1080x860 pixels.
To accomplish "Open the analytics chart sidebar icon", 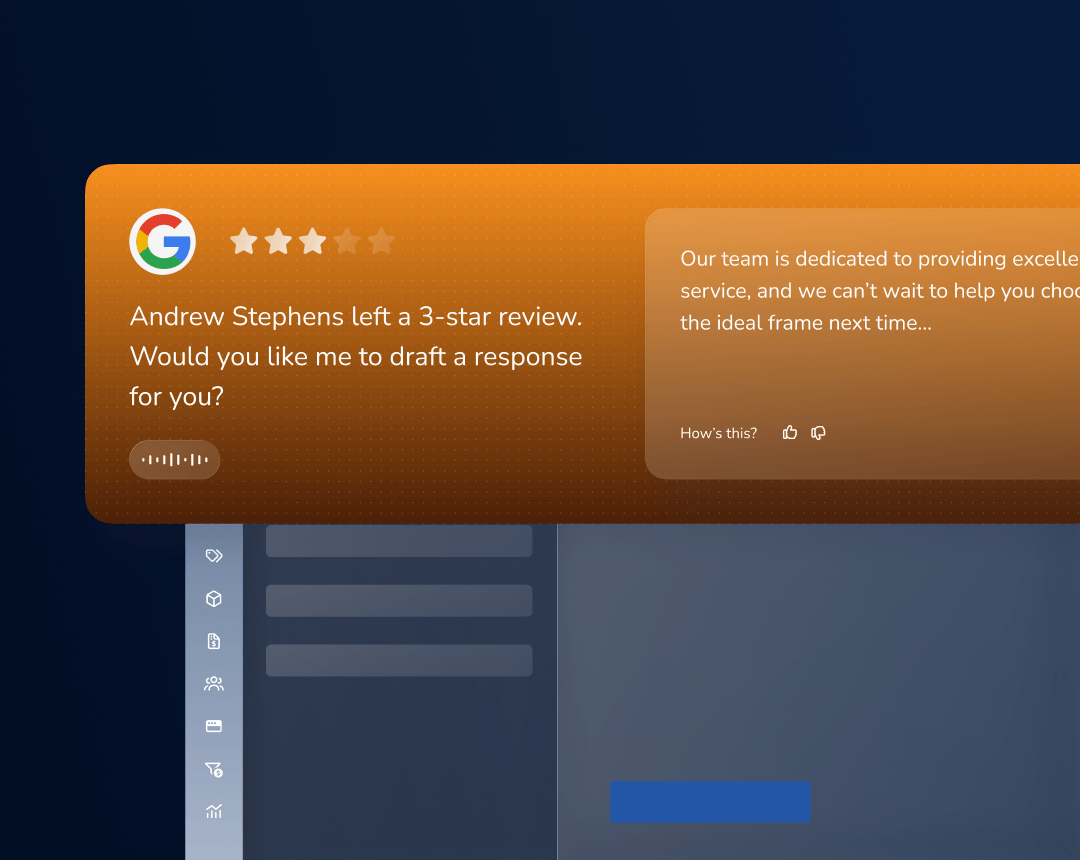I will (214, 811).
